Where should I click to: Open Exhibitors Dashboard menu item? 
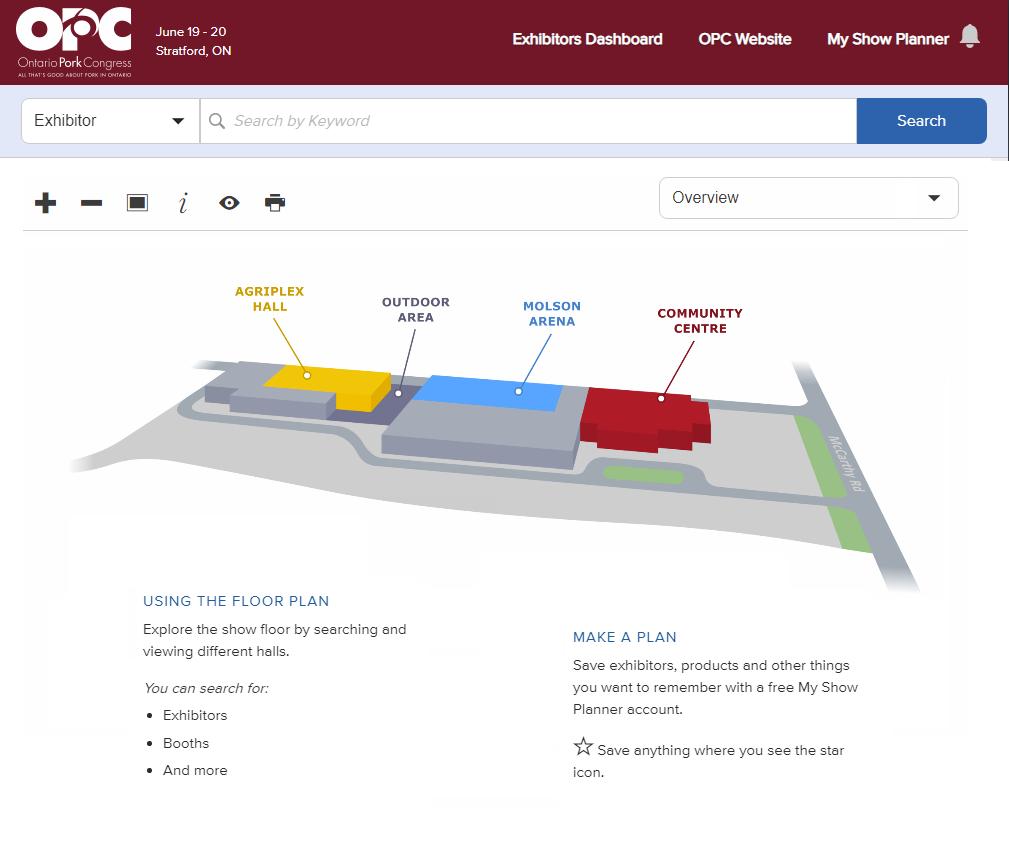[x=588, y=39]
